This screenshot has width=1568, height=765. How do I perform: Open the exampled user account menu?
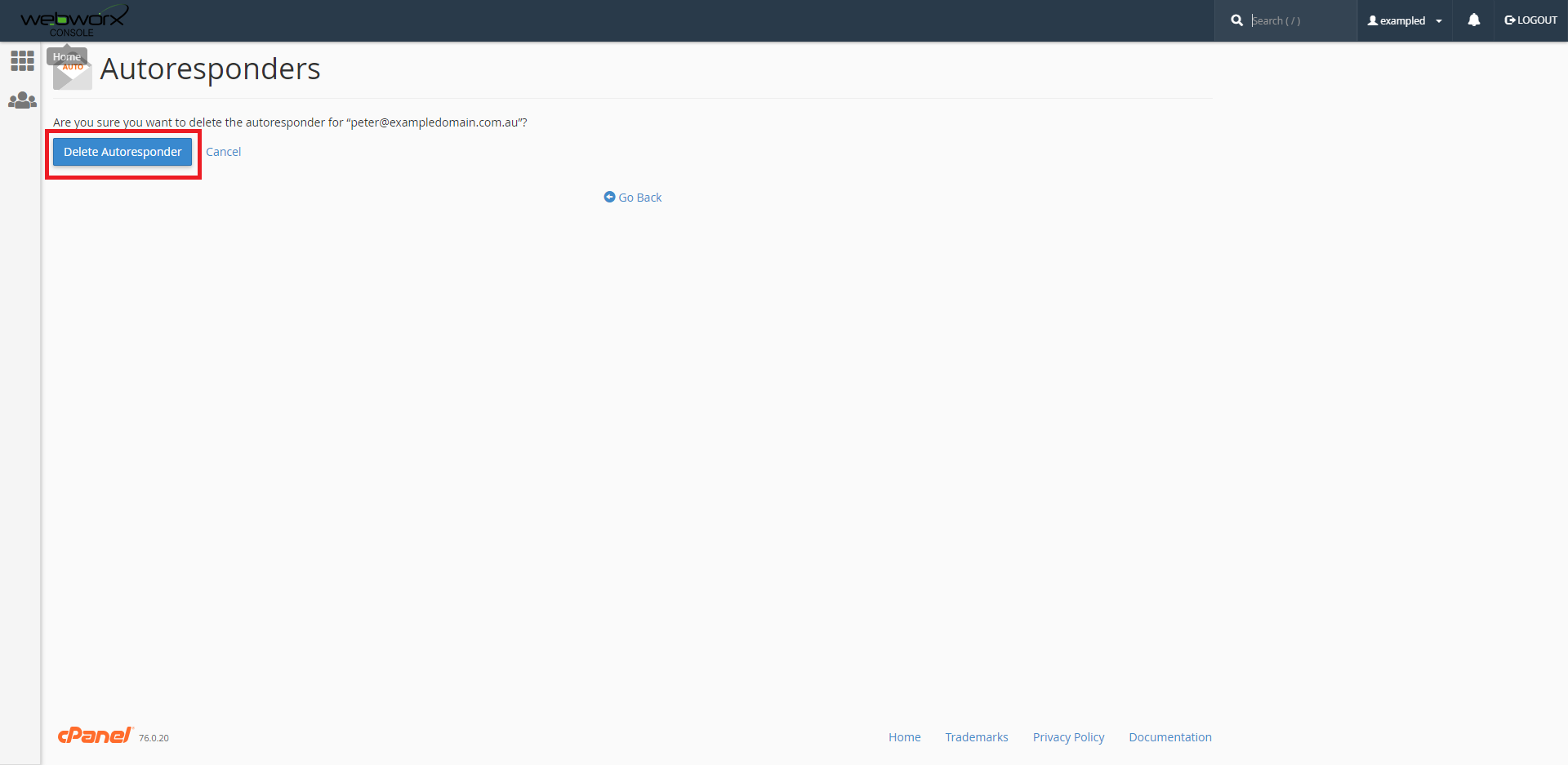click(x=1401, y=20)
